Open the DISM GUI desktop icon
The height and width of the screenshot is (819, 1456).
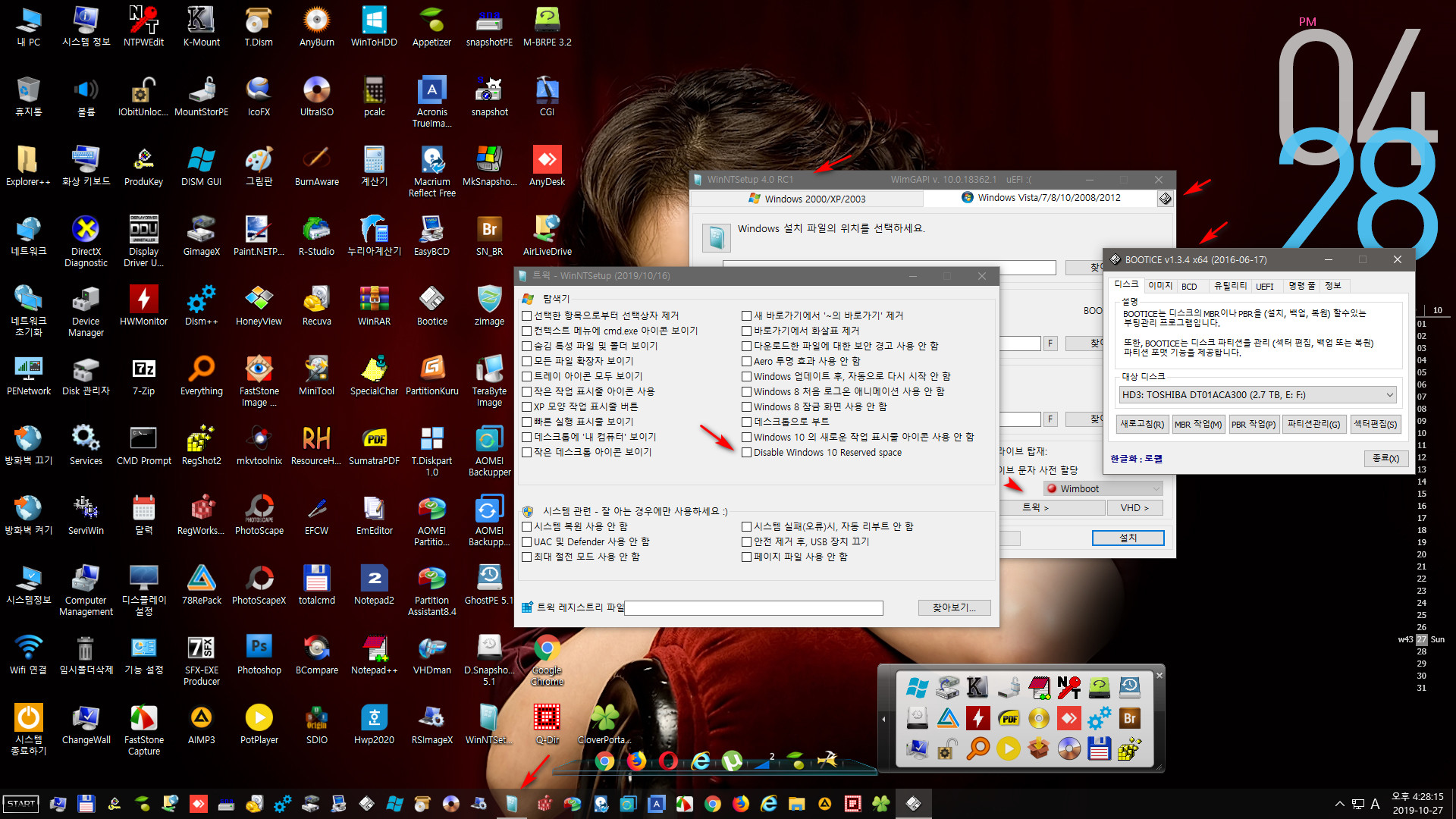201,166
